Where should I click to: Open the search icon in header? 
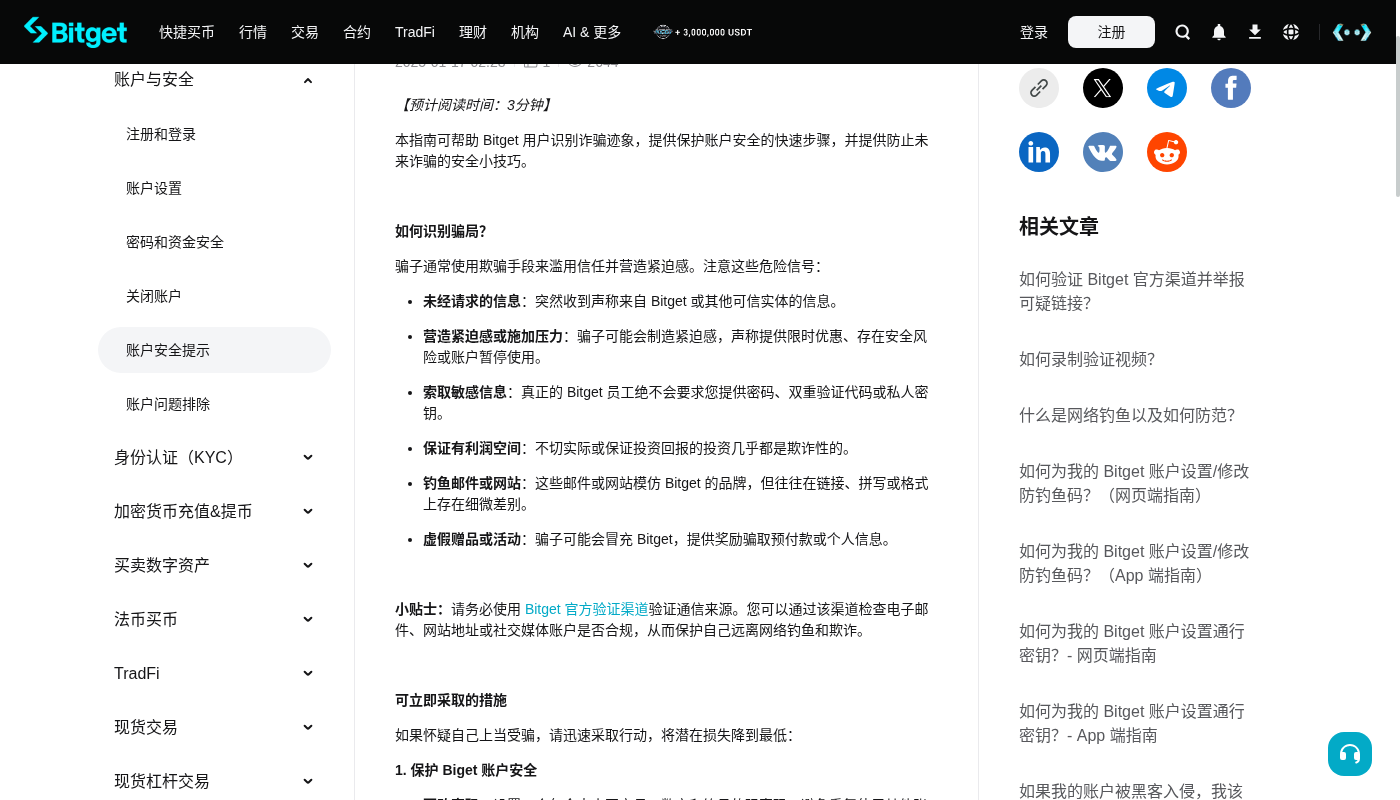1183,32
